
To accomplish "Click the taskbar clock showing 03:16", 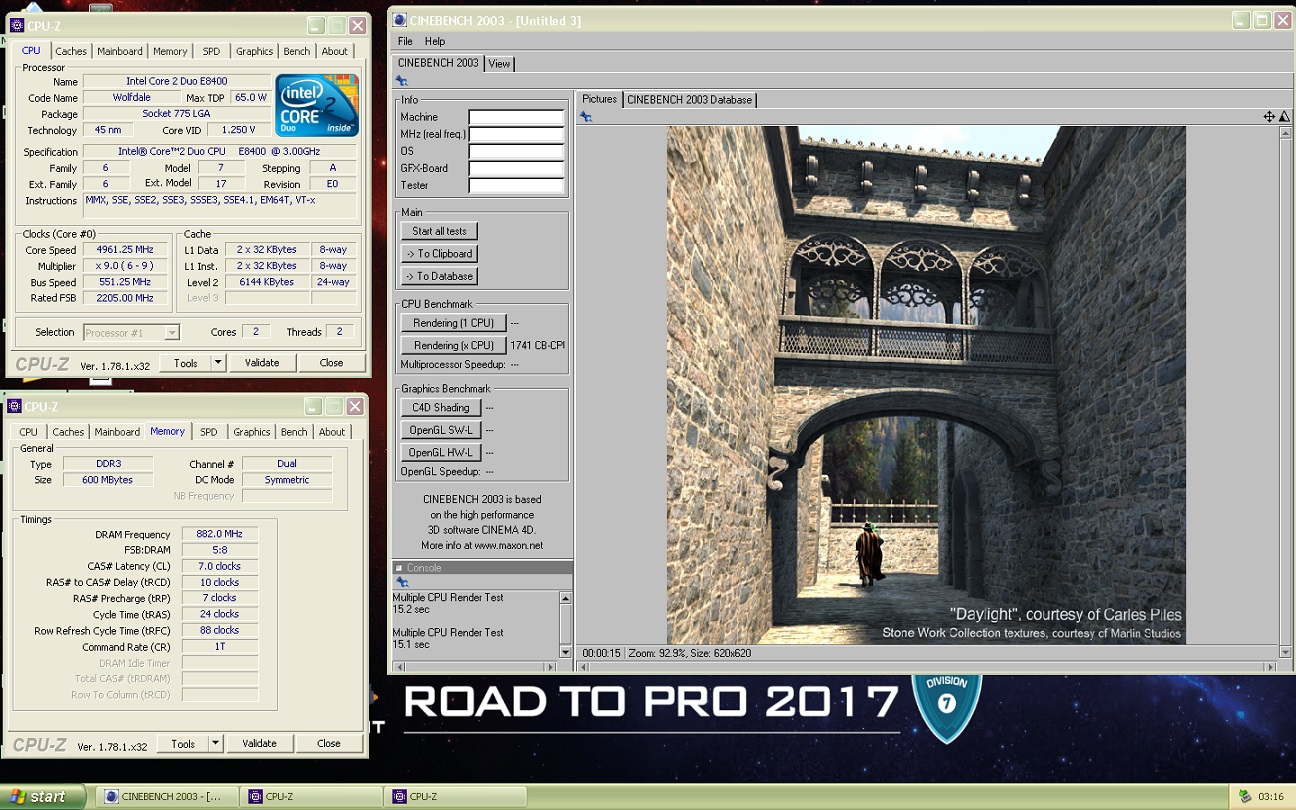I will tap(1271, 797).
